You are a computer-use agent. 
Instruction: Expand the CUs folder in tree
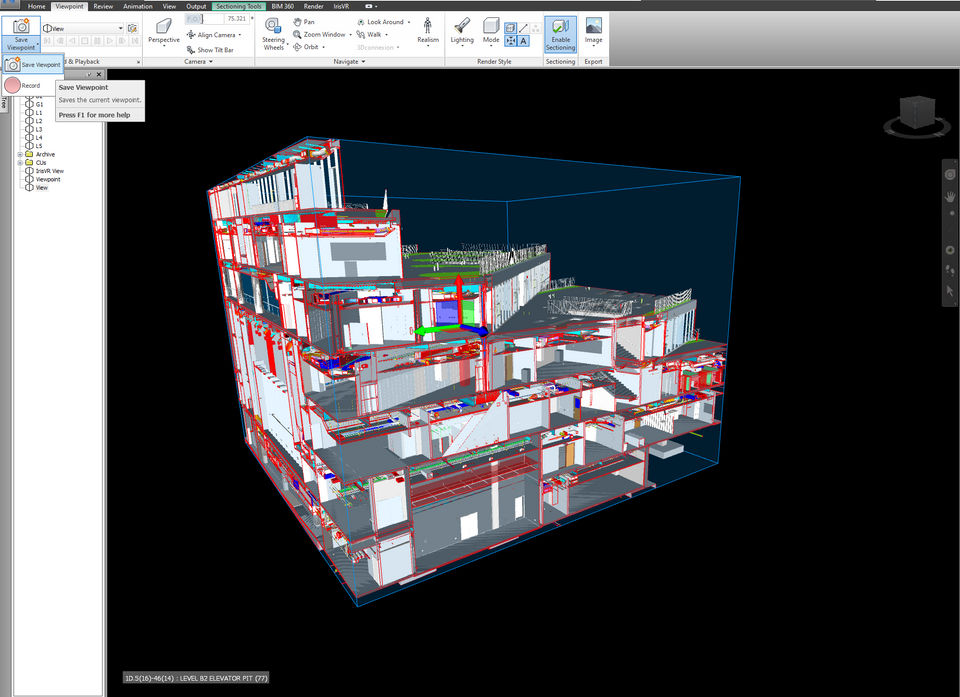(x=20, y=163)
